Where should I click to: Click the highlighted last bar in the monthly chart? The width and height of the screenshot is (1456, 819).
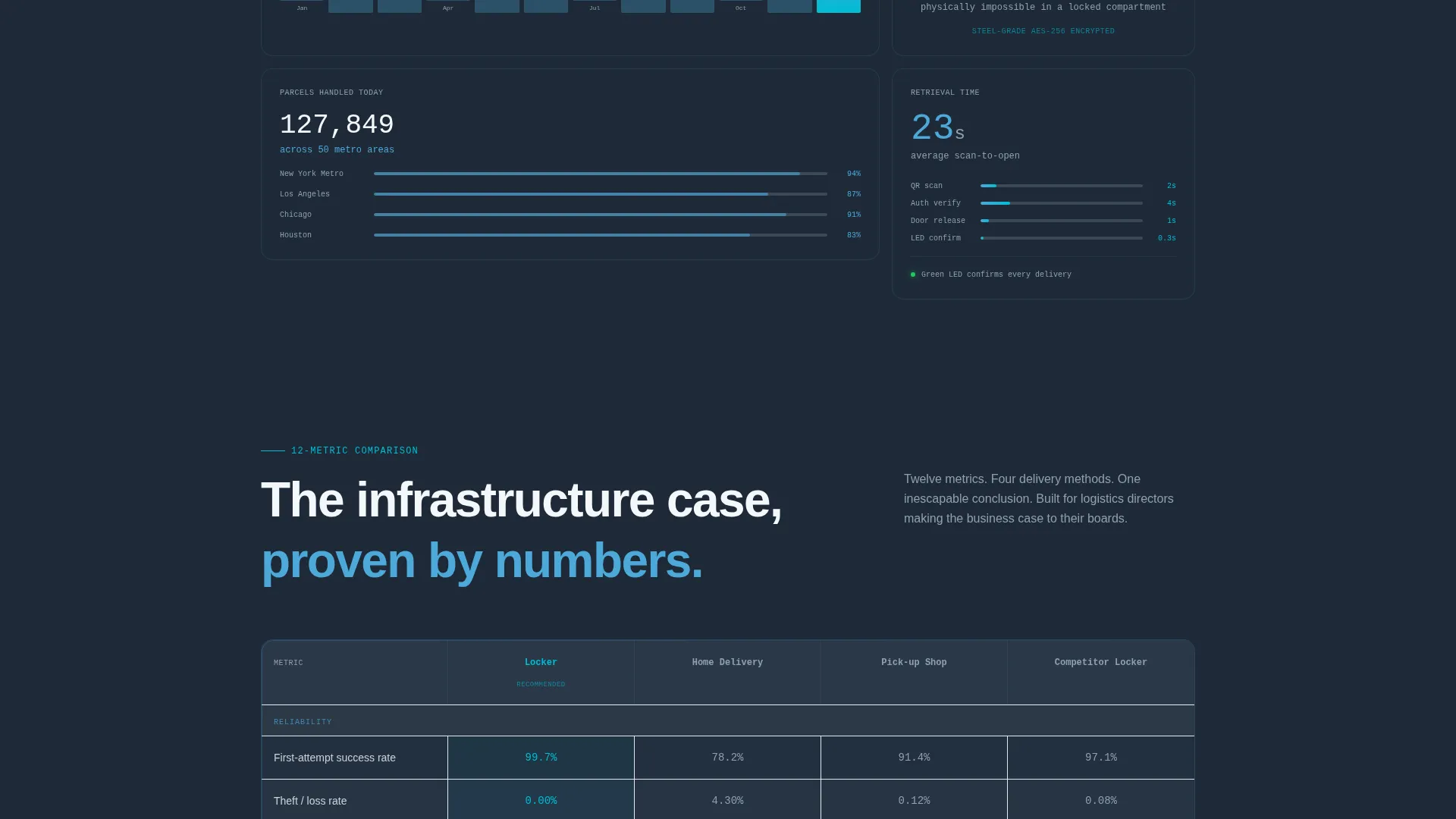click(x=838, y=6)
